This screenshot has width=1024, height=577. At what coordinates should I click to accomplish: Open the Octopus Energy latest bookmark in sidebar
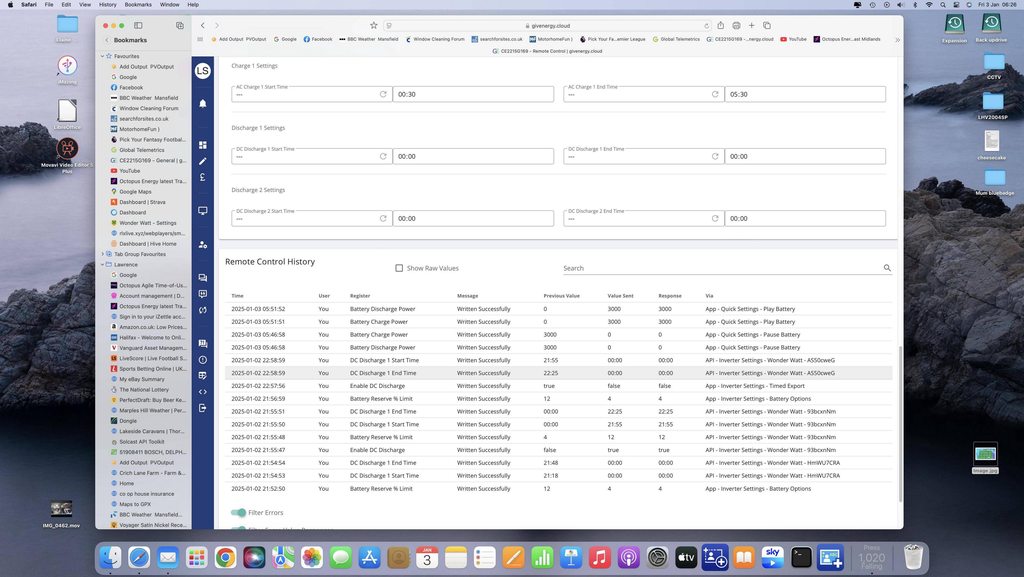click(152, 181)
